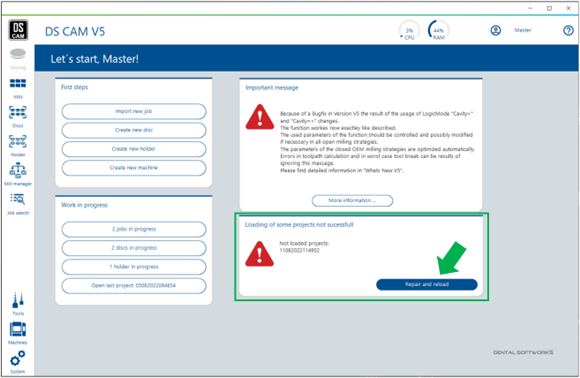Click Create new holder button
Screen dimensions: 580x378
[x=134, y=149]
